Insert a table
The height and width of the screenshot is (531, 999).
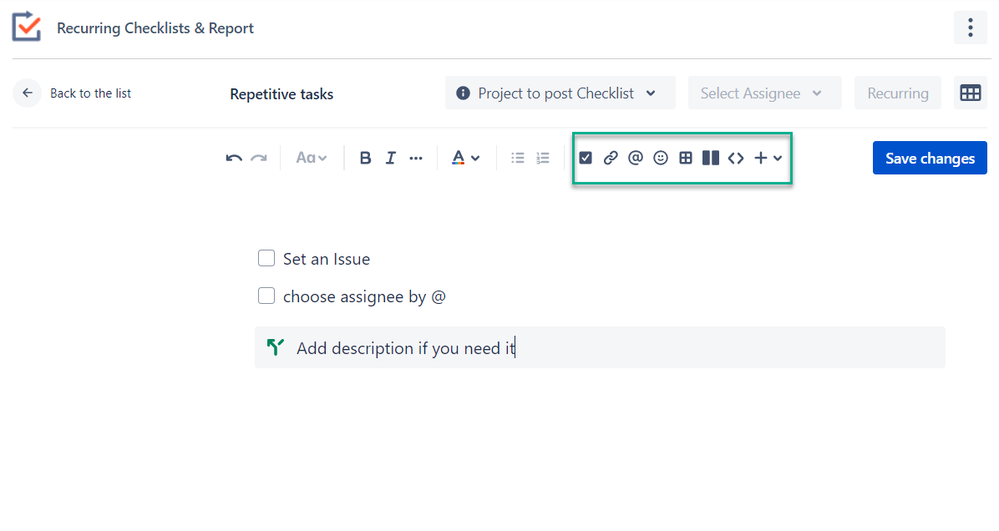(x=686, y=158)
